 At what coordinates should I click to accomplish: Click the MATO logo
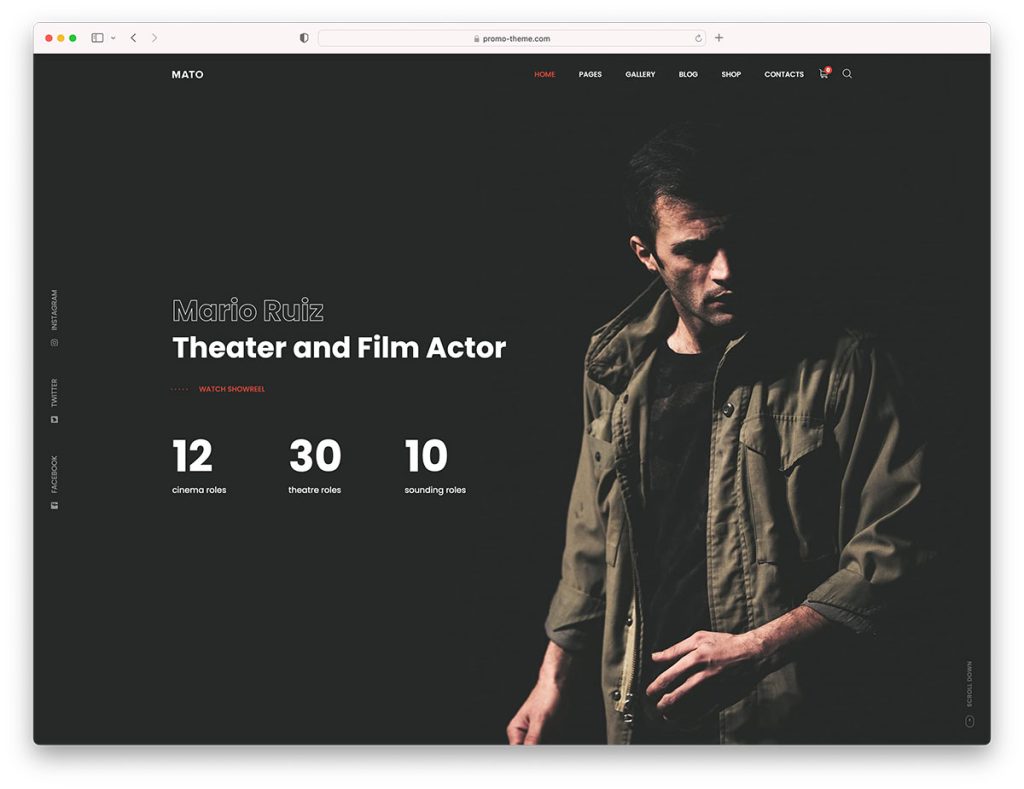point(188,74)
